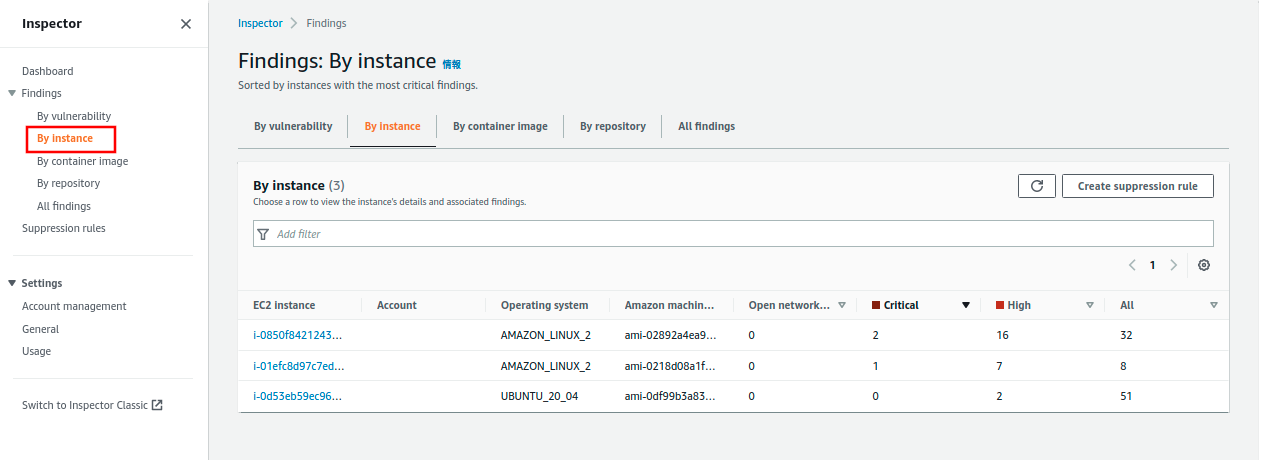Switch to By vulnerability tab
The height and width of the screenshot is (460, 1266).
292,127
